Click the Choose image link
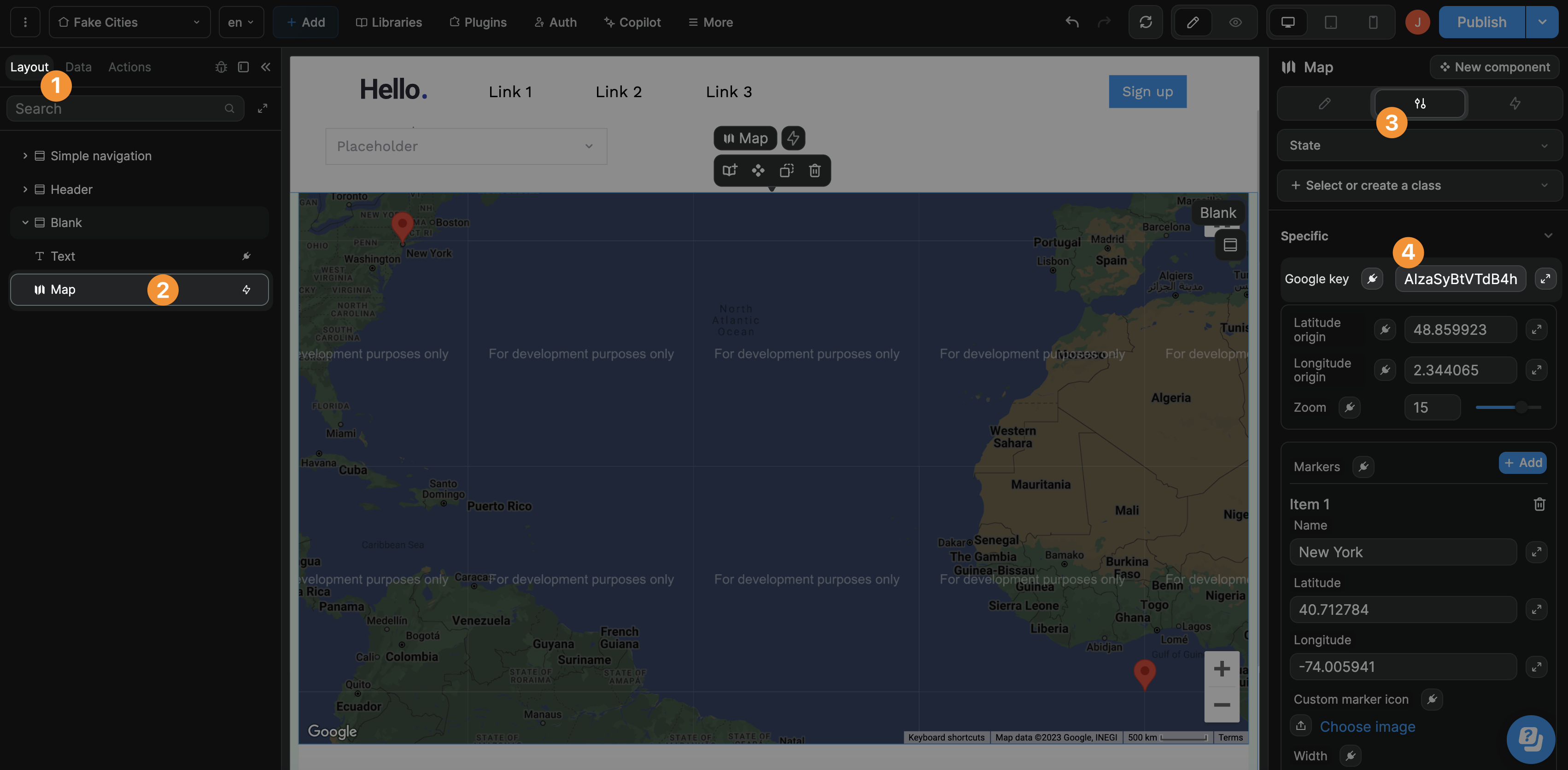Viewport: 1568px width, 770px height. (1368, 726)
